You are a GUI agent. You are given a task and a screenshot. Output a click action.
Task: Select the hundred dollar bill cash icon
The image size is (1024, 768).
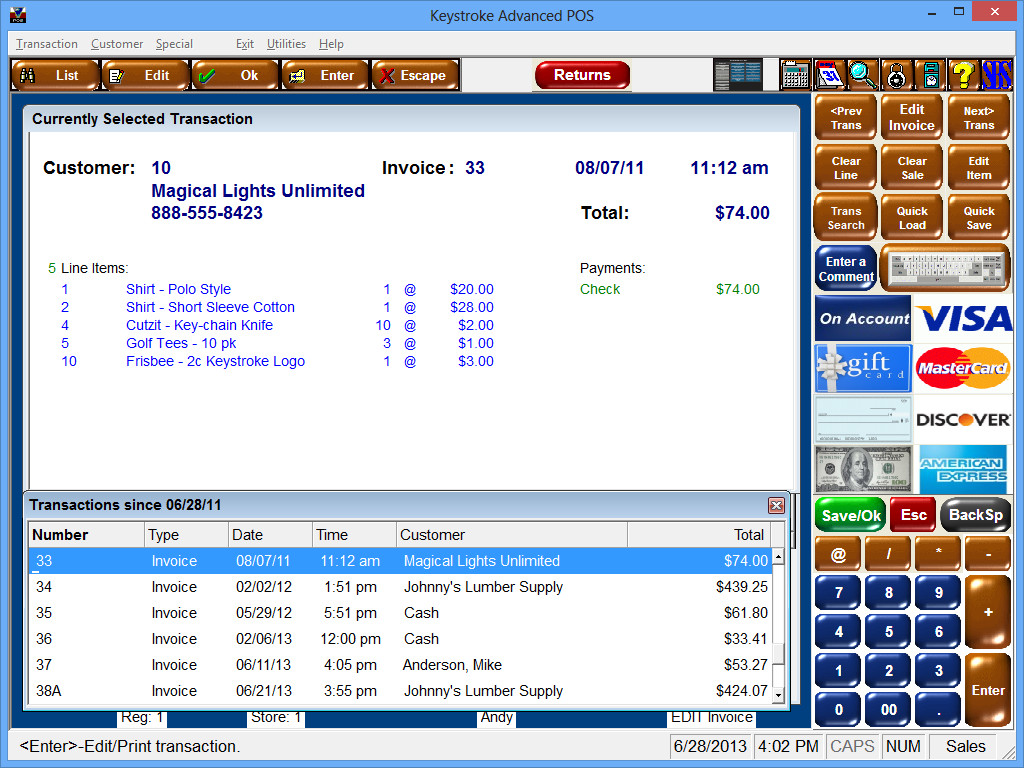[863, 470]
